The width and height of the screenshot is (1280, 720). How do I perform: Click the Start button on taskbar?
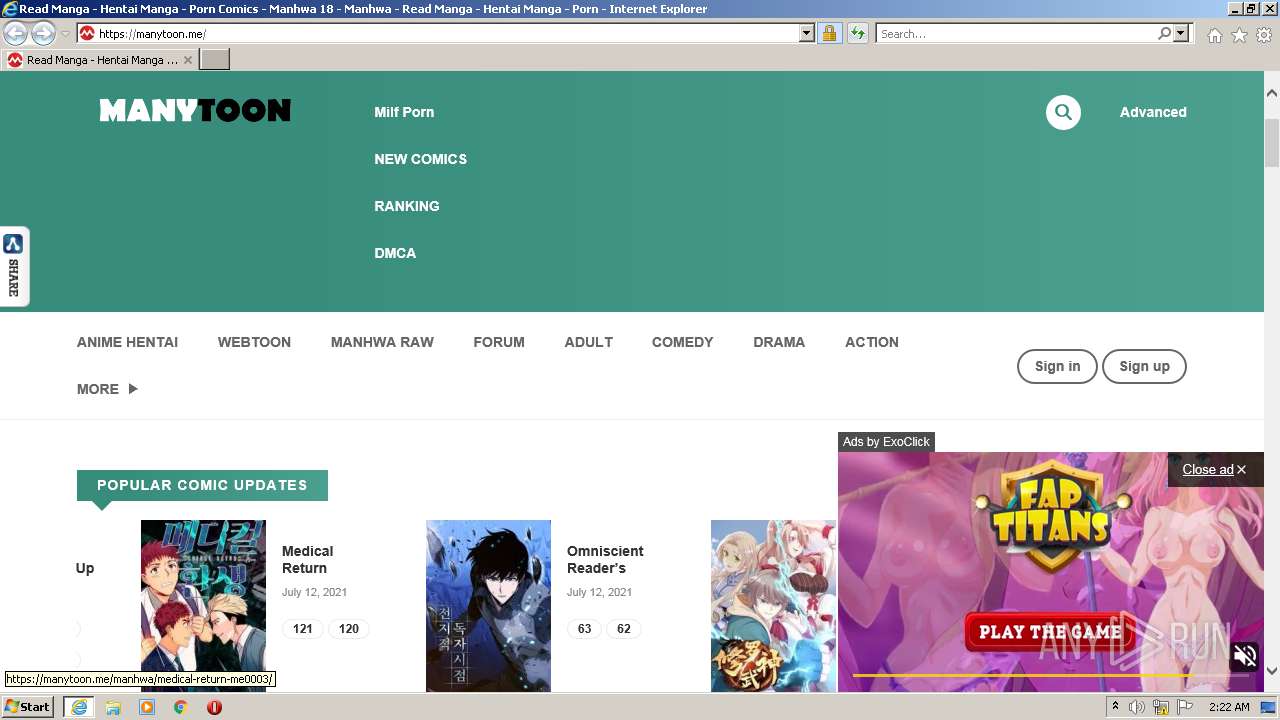pyautogui.click(x=27, y=707)
